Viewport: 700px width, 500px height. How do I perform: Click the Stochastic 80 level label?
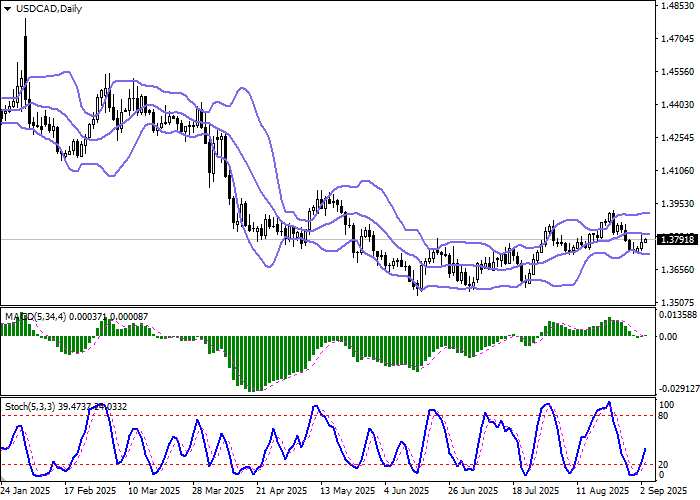click(664, 416)
